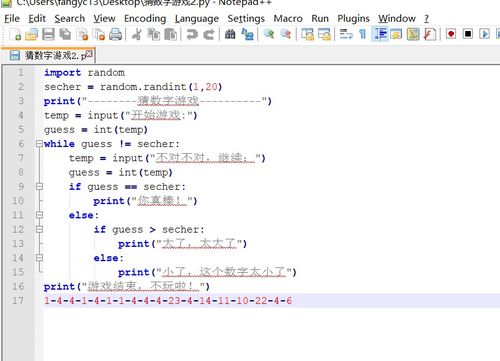
Task: Collapse the if block fold on line 9
Action: [x=39, y=187]
